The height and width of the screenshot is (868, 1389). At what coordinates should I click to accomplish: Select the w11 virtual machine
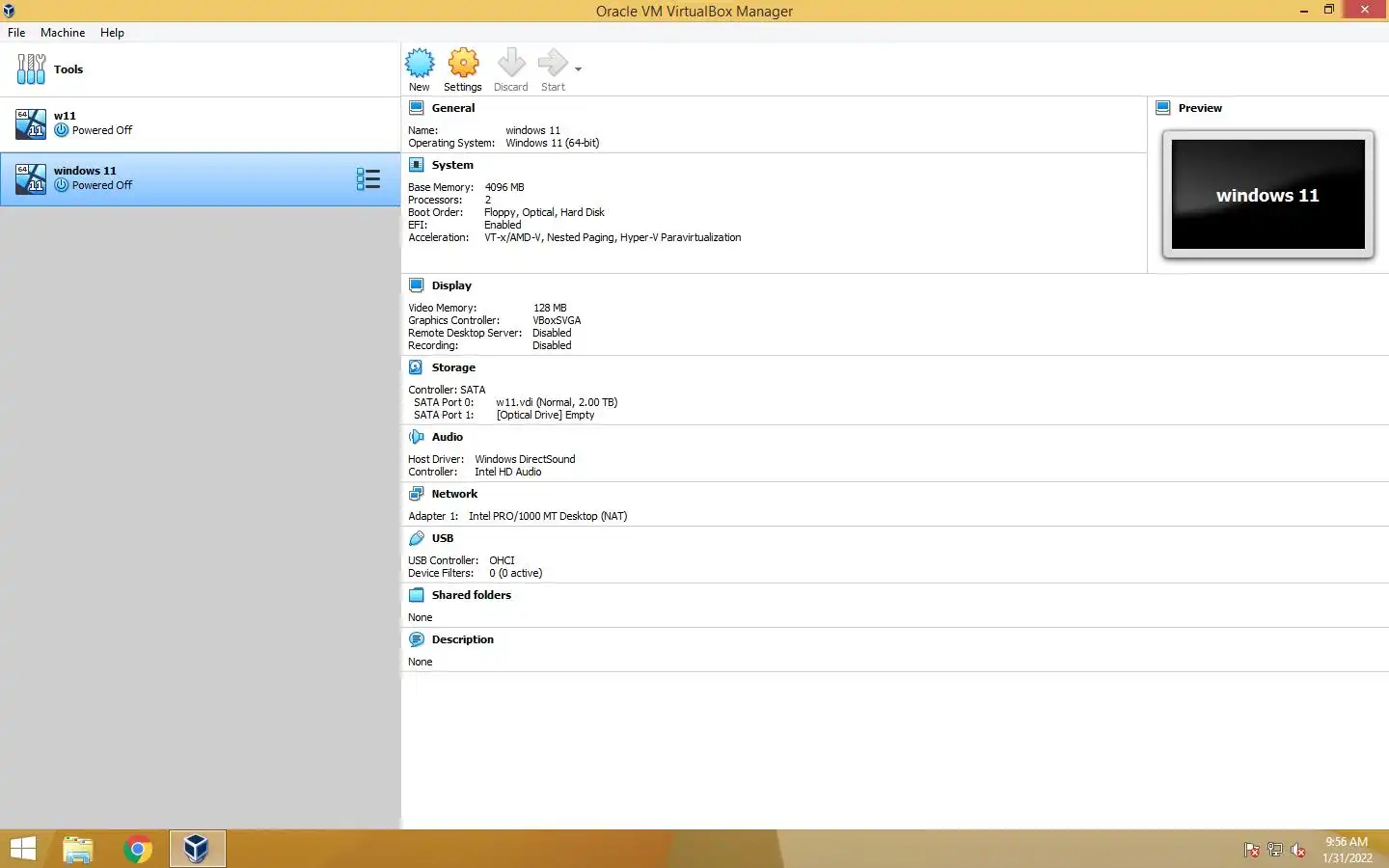click(200, 123)
